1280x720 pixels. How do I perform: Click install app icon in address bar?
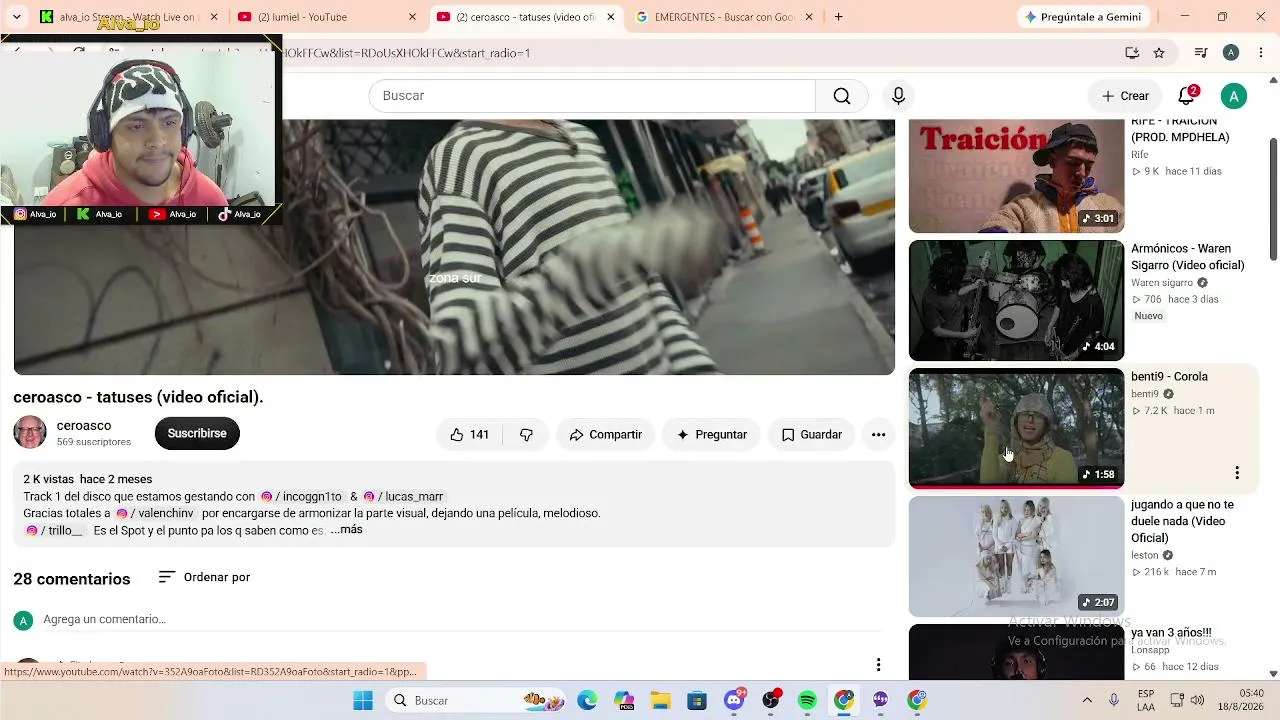point(1132,53)
